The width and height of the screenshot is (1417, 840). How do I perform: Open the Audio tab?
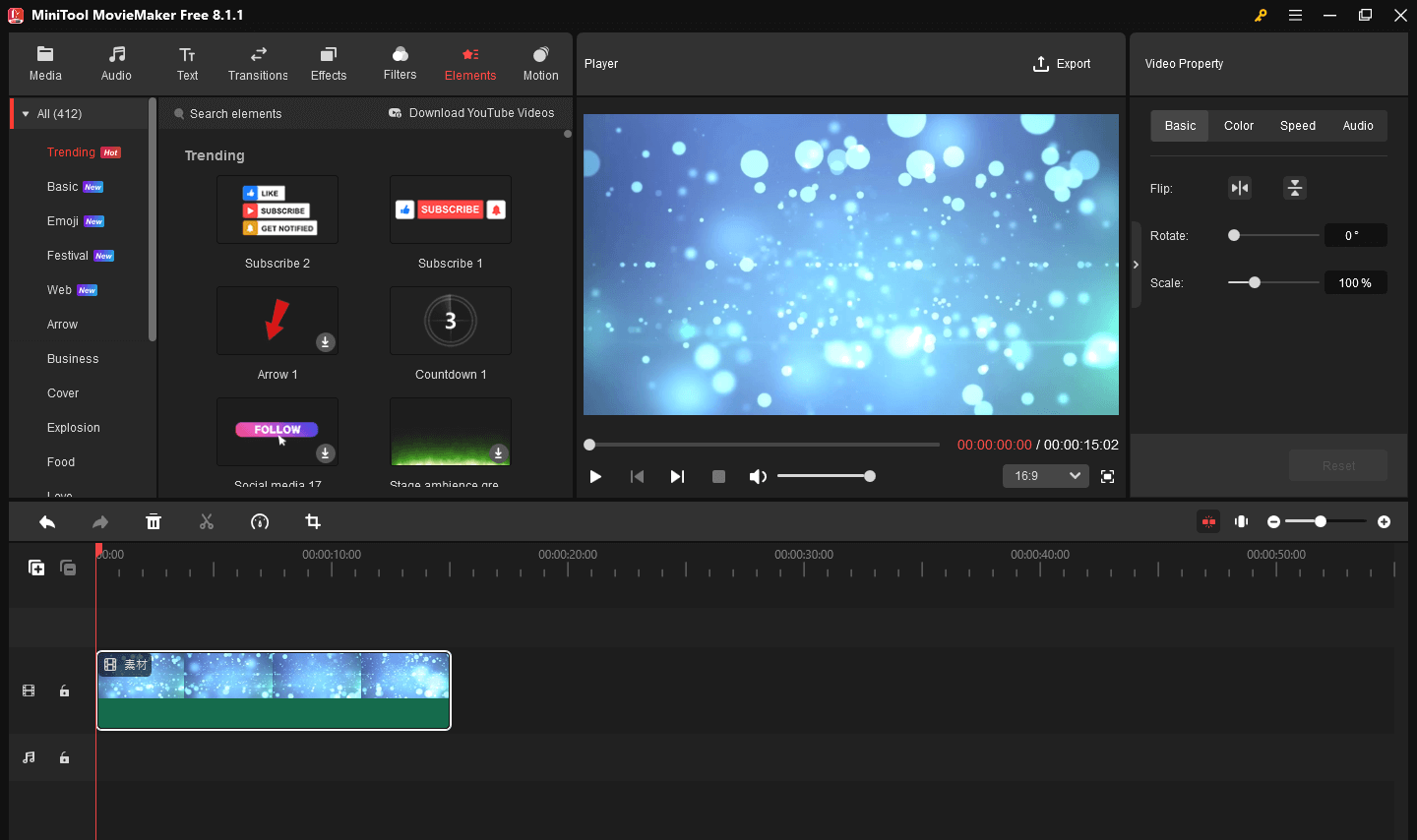(116, 64)
